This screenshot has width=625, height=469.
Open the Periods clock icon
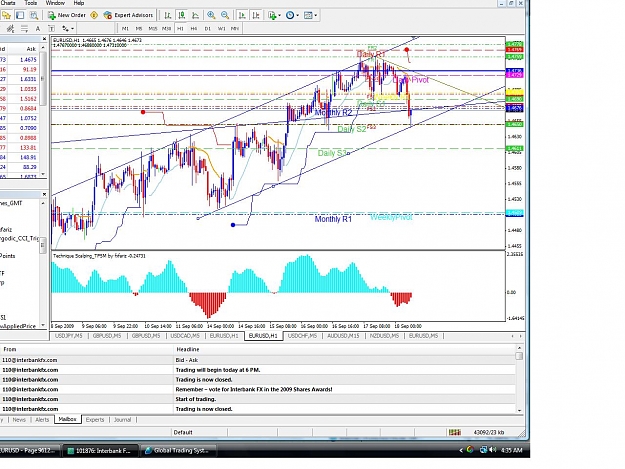coord(290,15)
